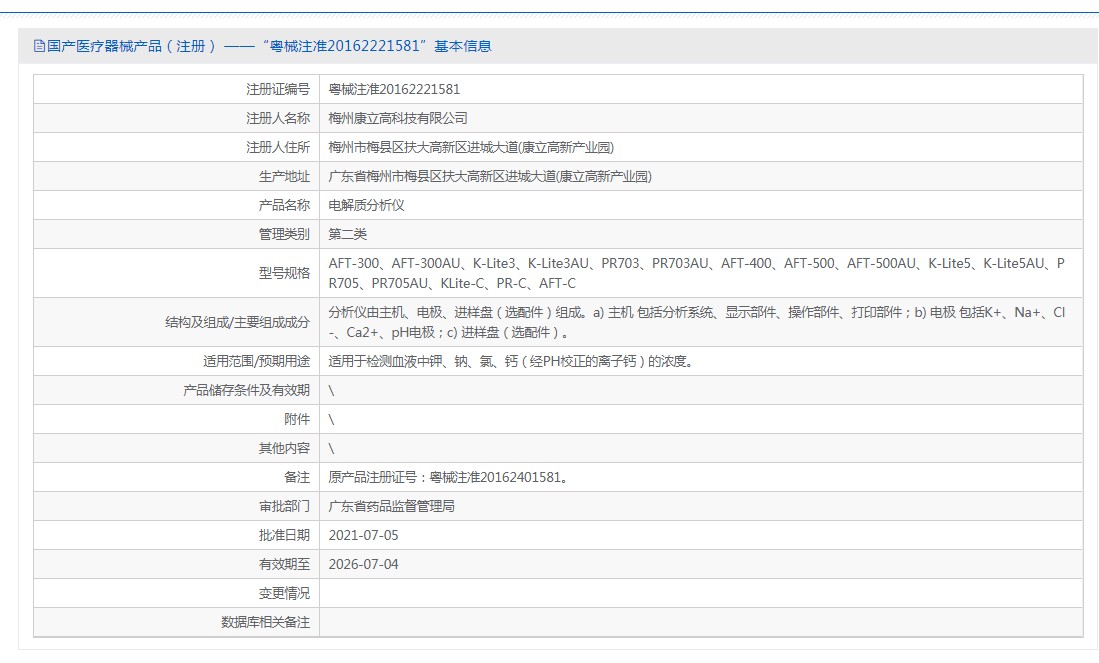The height and width of the screenshot is (663, 1099).
Task: Select registration number 粤械注准20162221581 in the table
Action: [x=394, y=90]
